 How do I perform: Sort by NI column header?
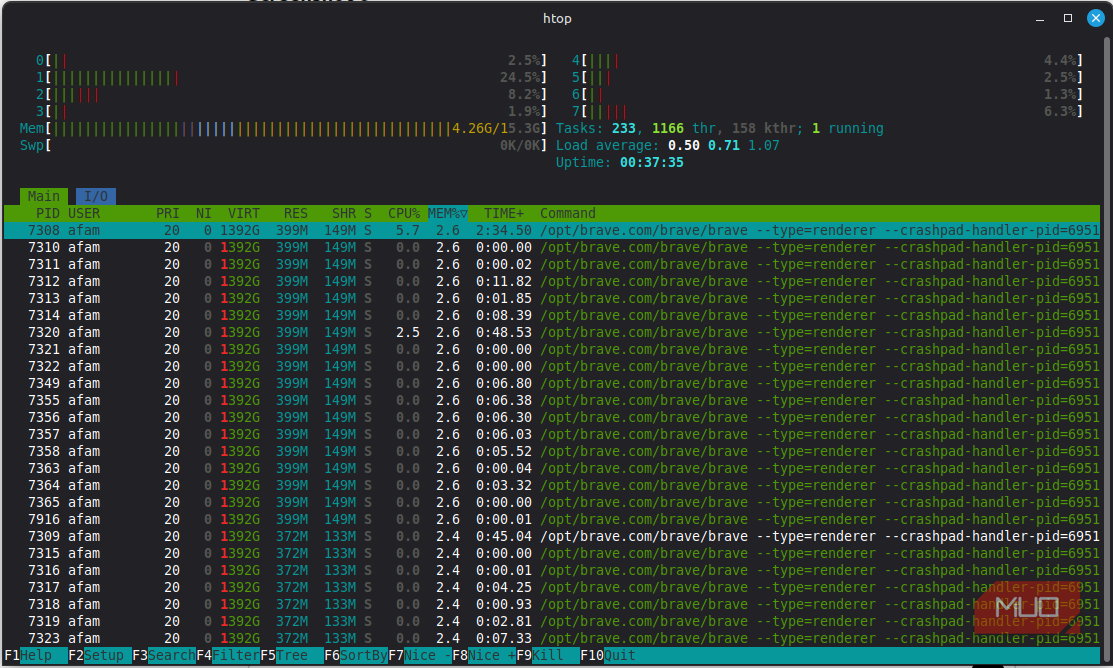pos(204,213)
